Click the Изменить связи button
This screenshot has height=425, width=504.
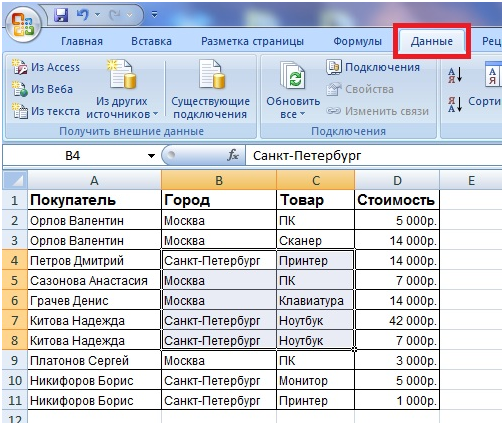pos(377,111)
